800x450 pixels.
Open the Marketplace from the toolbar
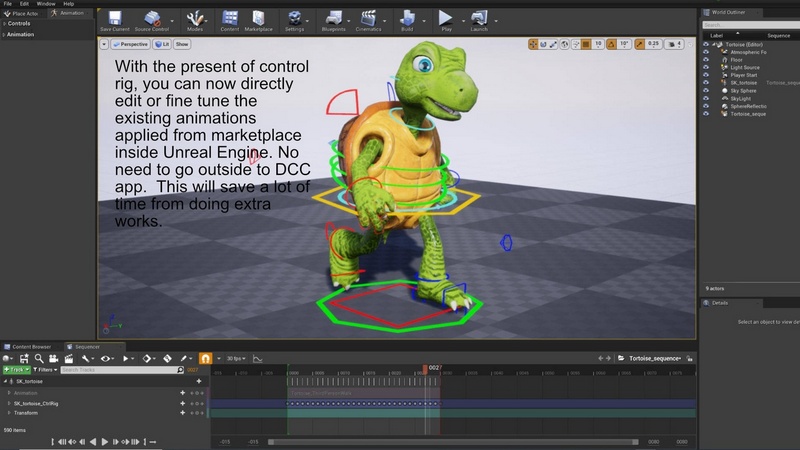click(260, 19)
